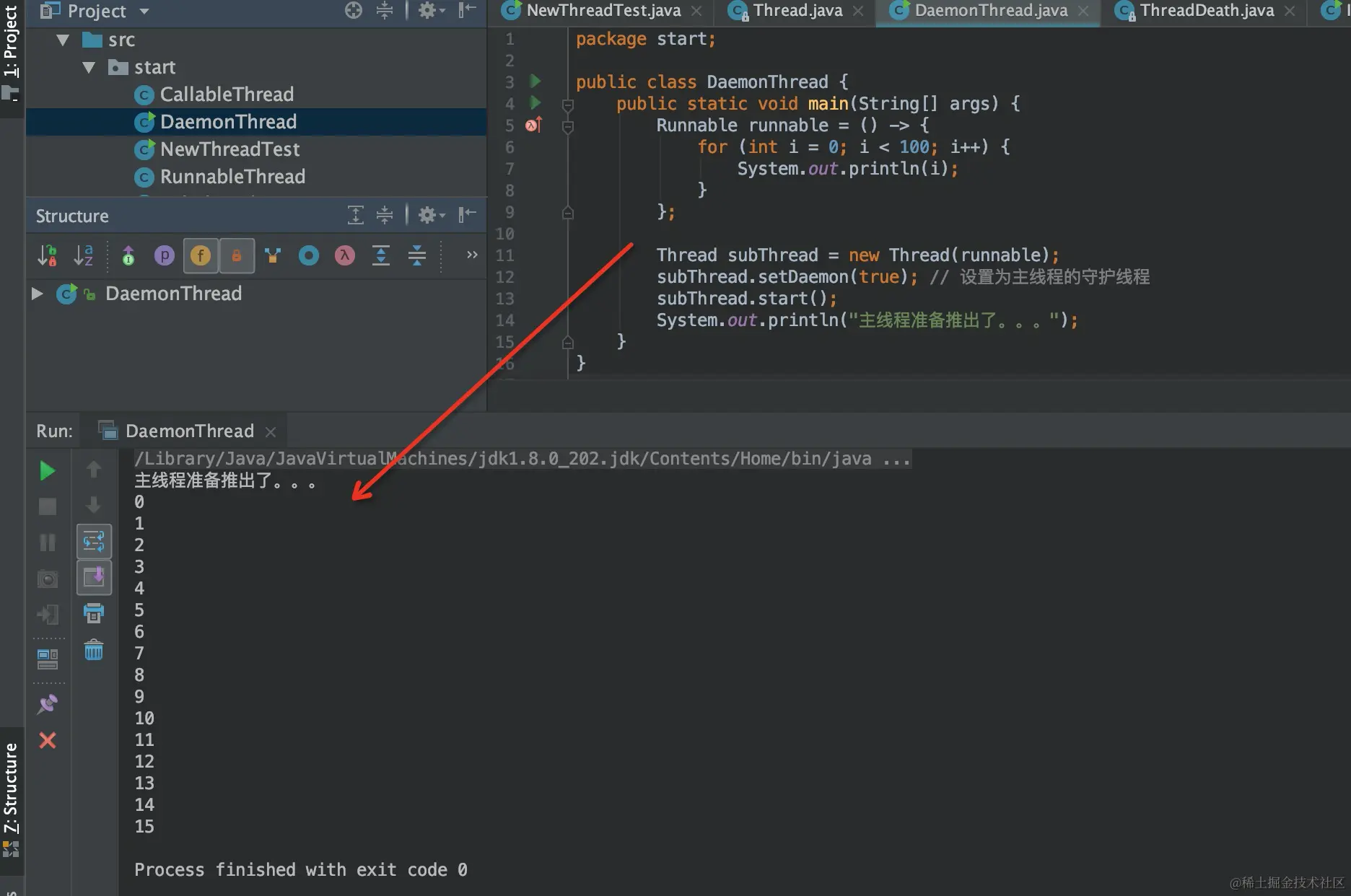Click the fold end marker at line 9
1351x896 pixels.
coord(568,212)
